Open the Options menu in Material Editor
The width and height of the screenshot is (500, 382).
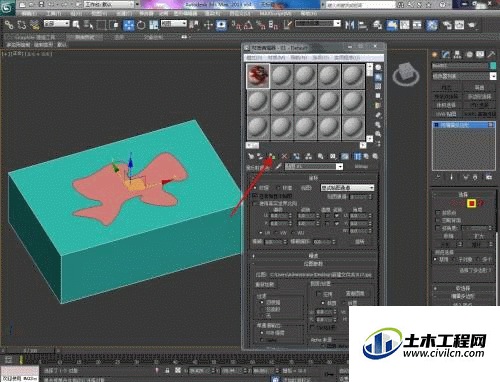pos(321,58)
